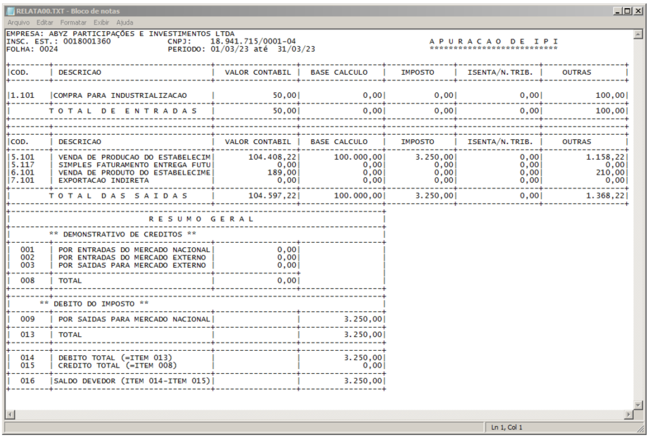Click the vertical scrollbar up arrow
Screen dimensions: 650x437
[x=638, y=34]
